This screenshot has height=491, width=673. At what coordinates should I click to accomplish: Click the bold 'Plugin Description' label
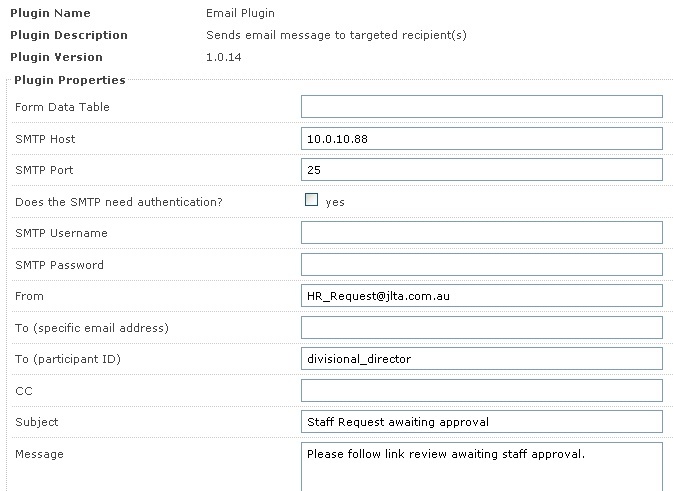69,35
